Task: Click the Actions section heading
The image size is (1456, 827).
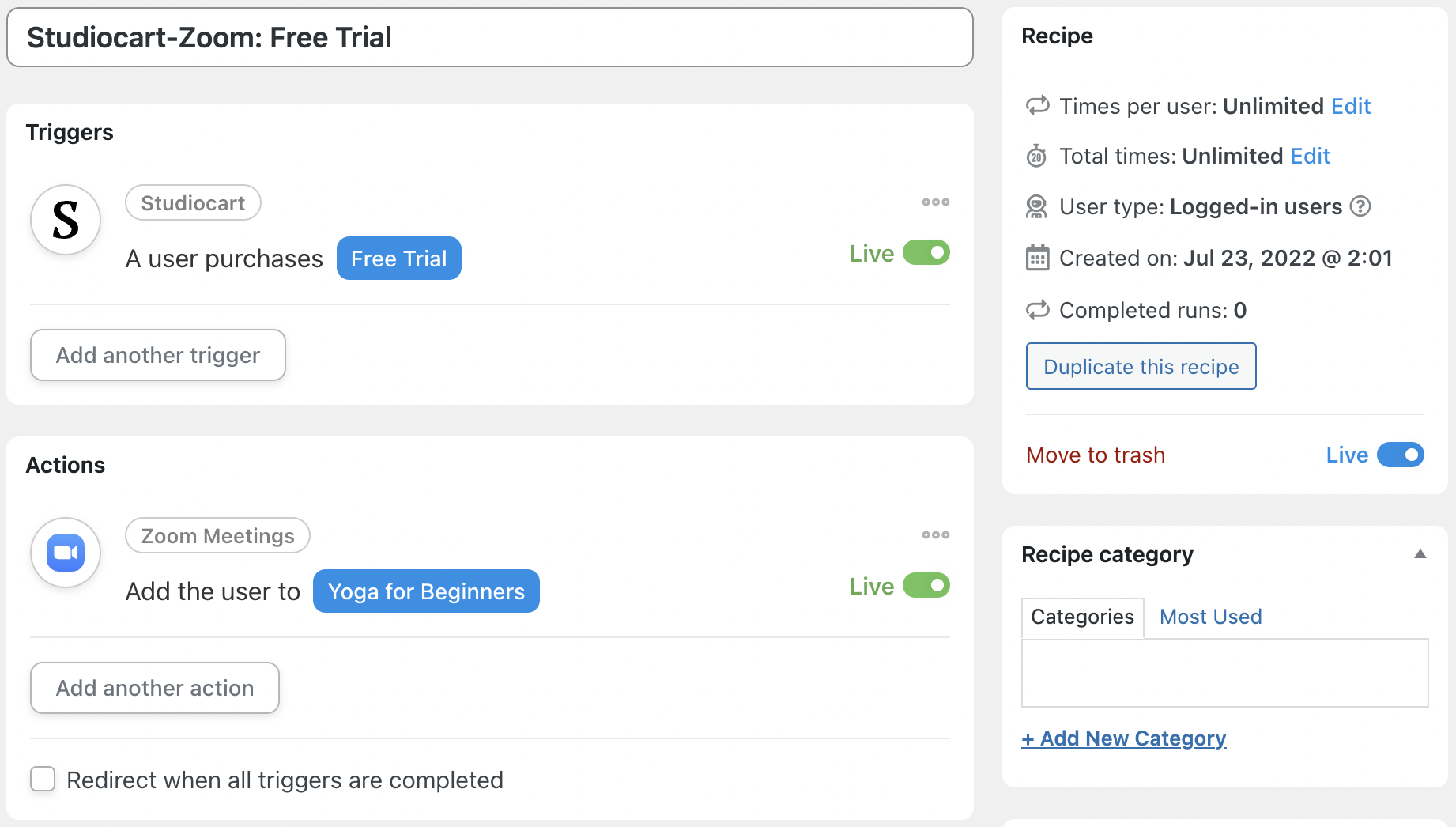Action: click(x=66, y=465)
